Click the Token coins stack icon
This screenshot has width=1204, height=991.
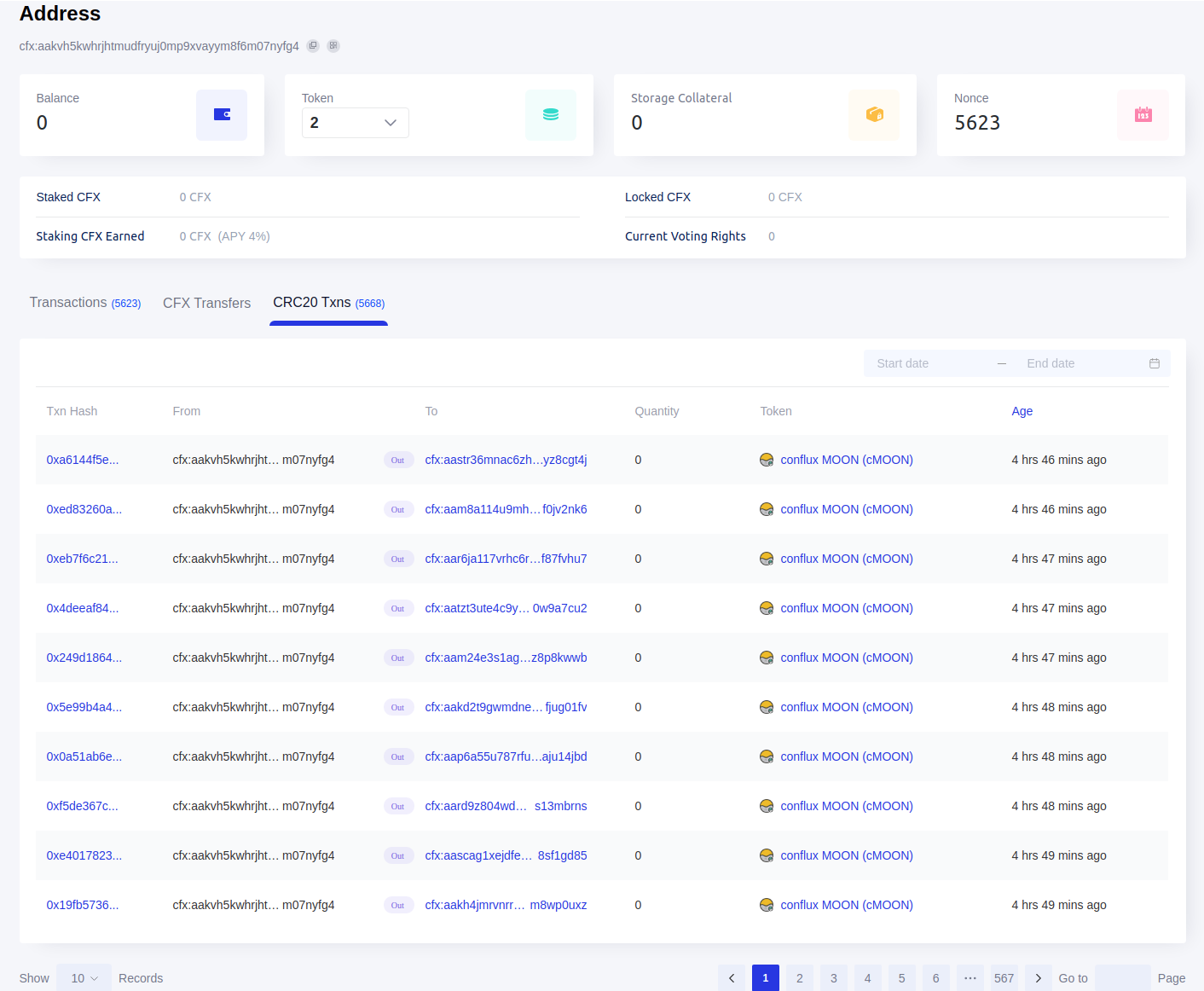click(x=551, y=115)
